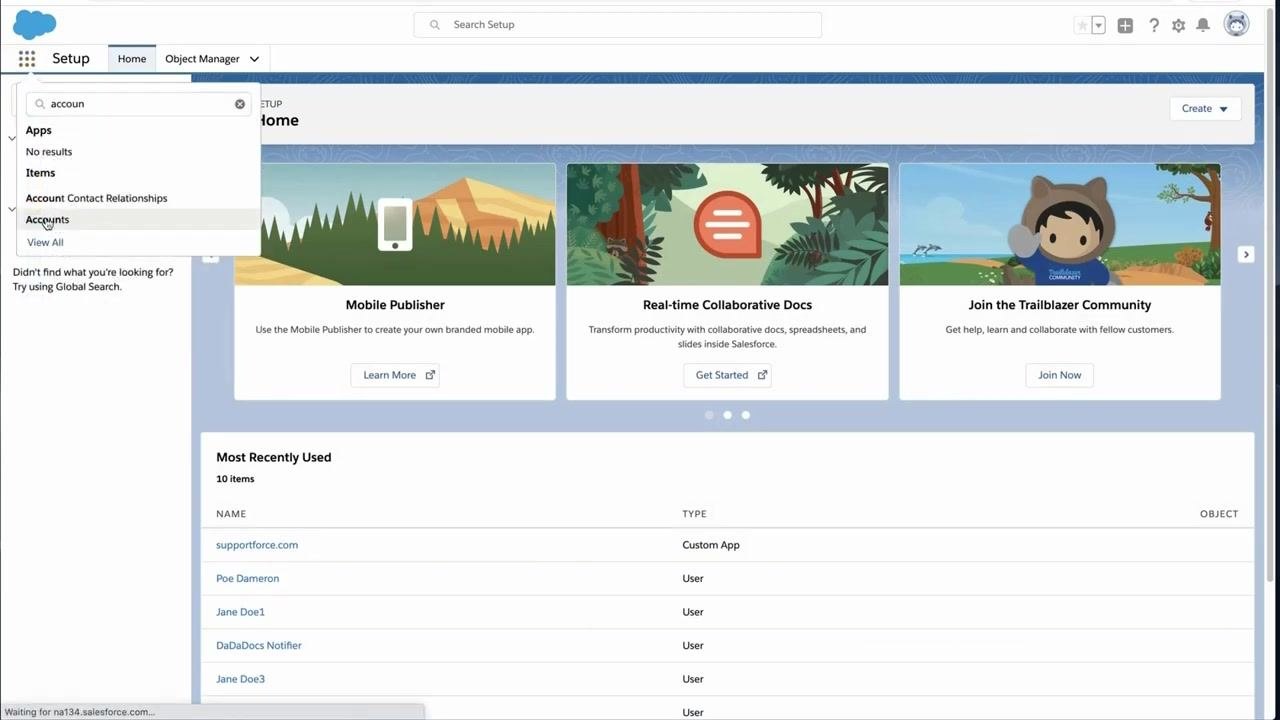Viewport: 1280px width, 720px height.
Task: Click the NAME column header
Action: click(231, 514)
